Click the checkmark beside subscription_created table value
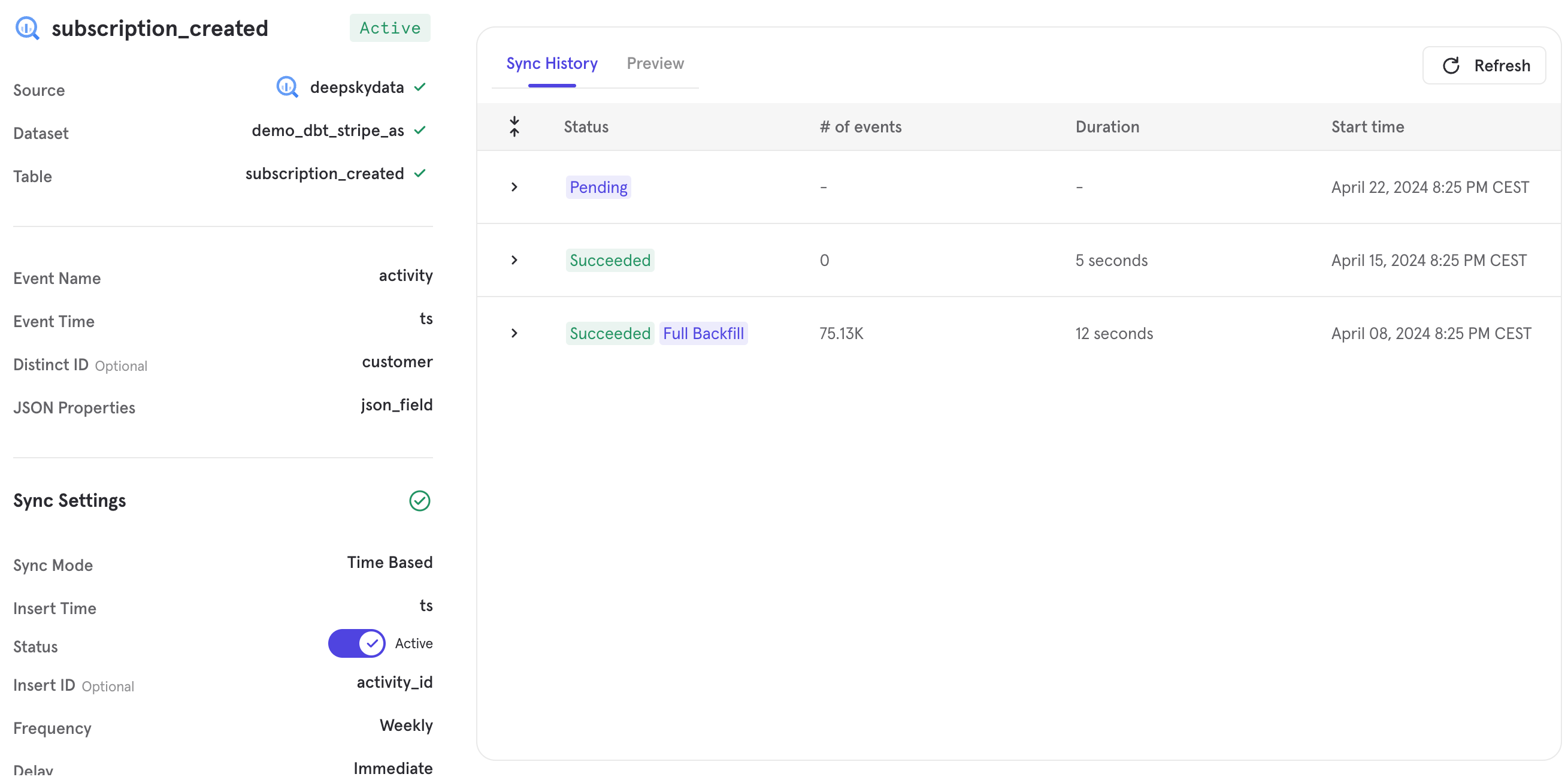Screen dimensions: 1568x780 (420, 174)
